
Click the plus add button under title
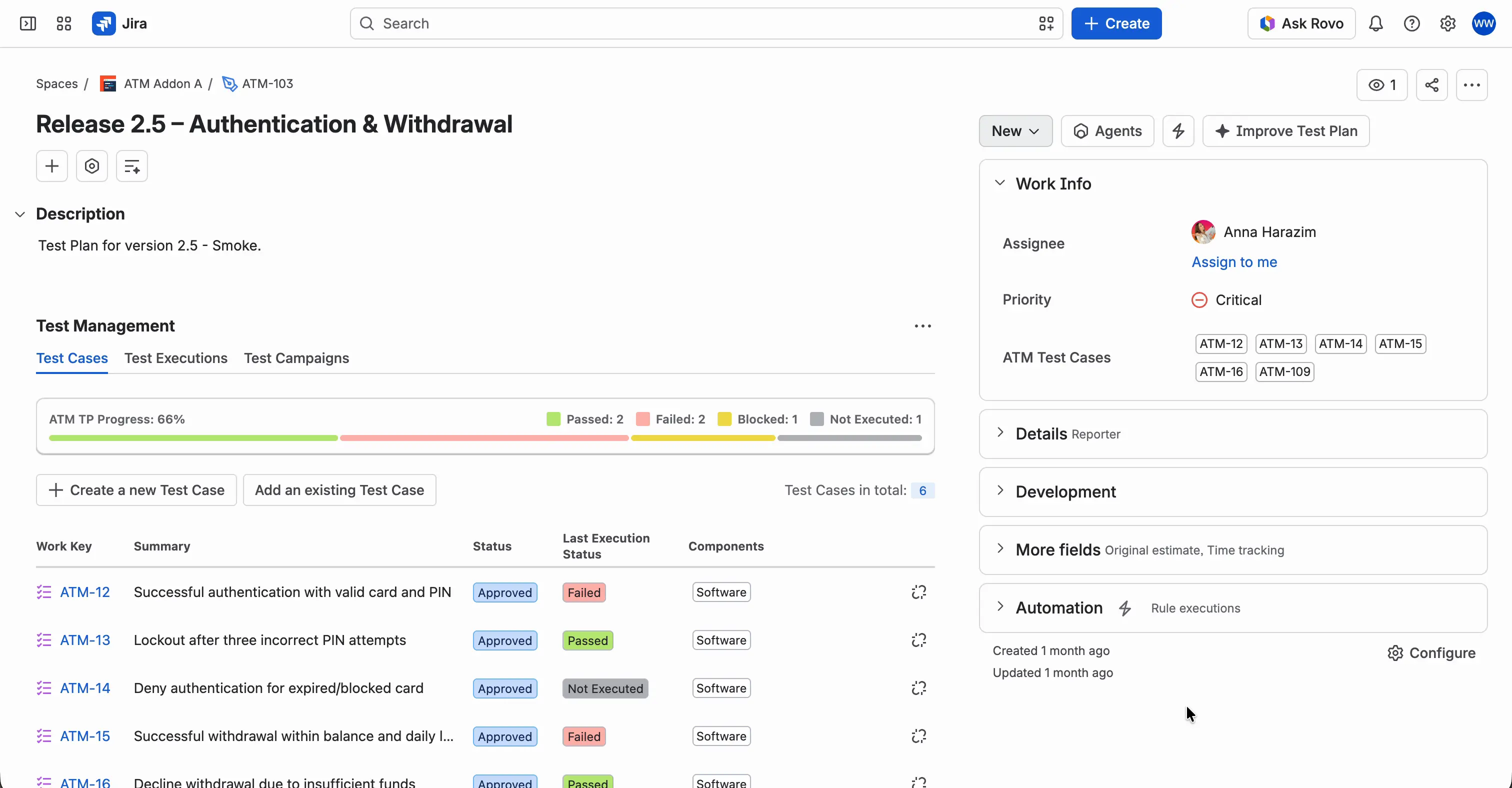click(51, 166)
